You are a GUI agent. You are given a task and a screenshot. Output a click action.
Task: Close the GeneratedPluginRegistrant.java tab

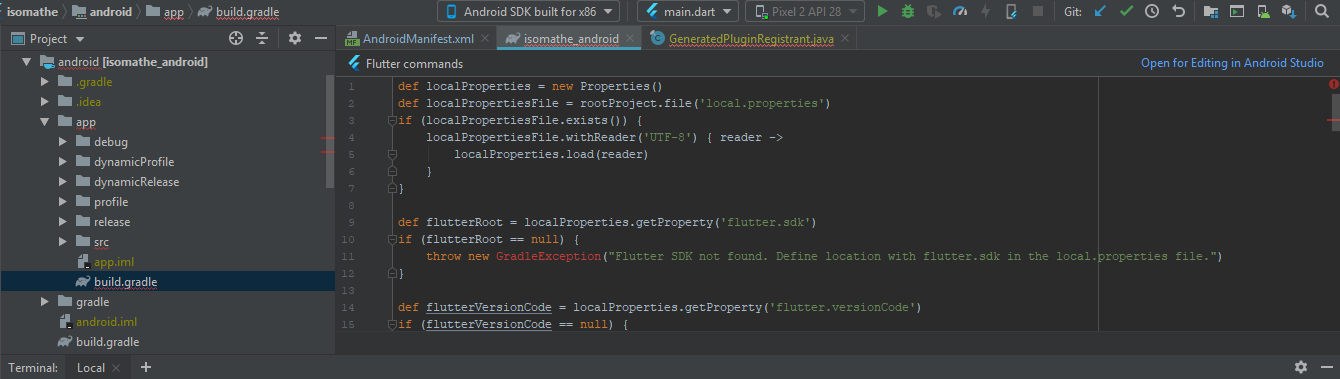click(x=845, y=39)
